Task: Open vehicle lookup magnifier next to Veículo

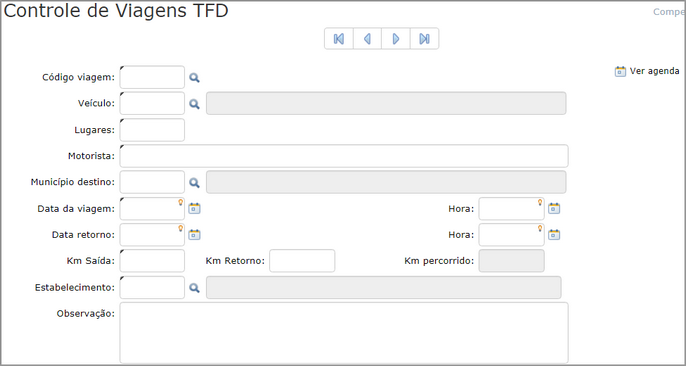Action: [x=194, y=104]
